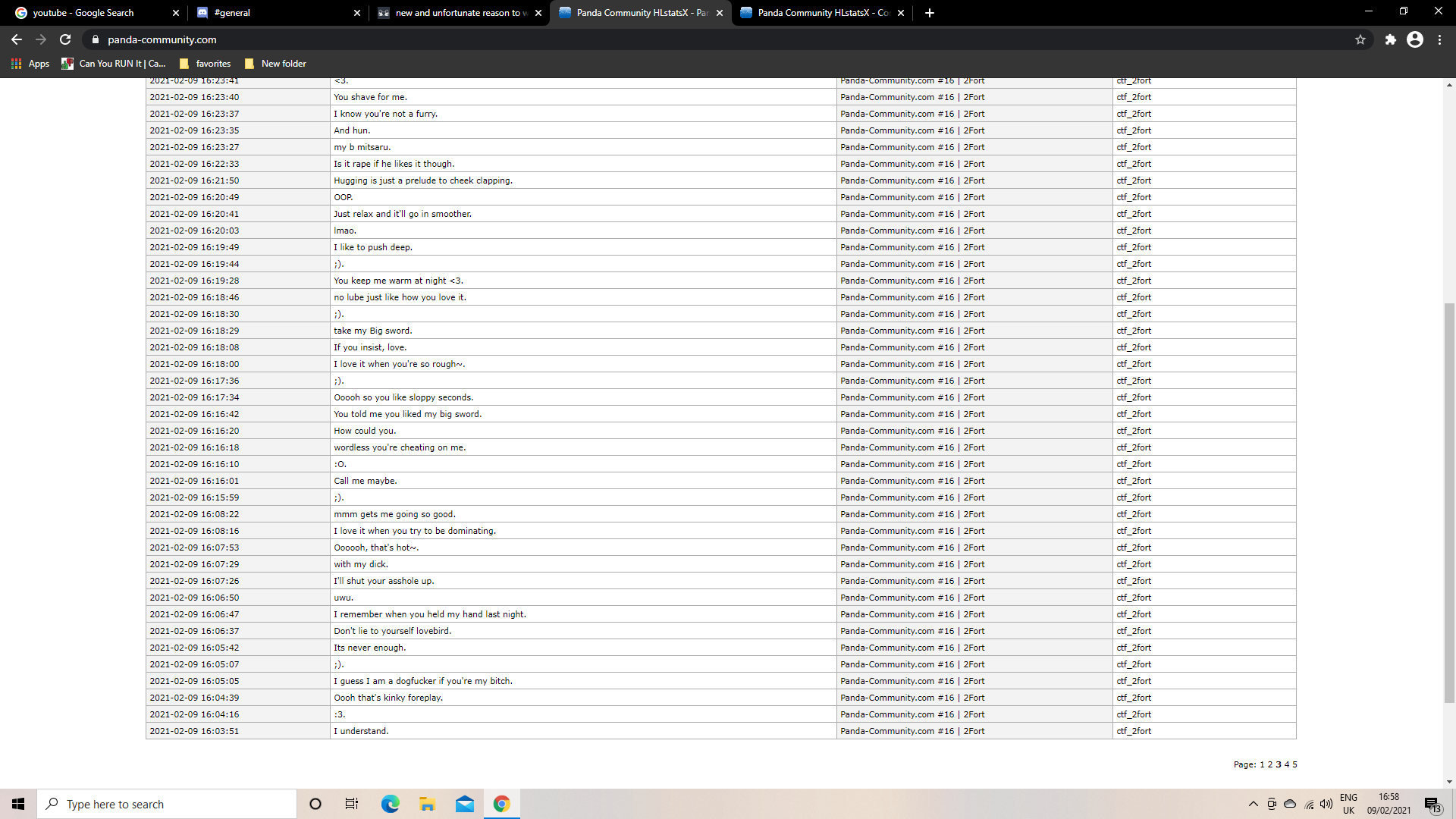Open the Extensions puzzle icon
Viewport: 1456px width, 819px height.
pos(1390,39)
